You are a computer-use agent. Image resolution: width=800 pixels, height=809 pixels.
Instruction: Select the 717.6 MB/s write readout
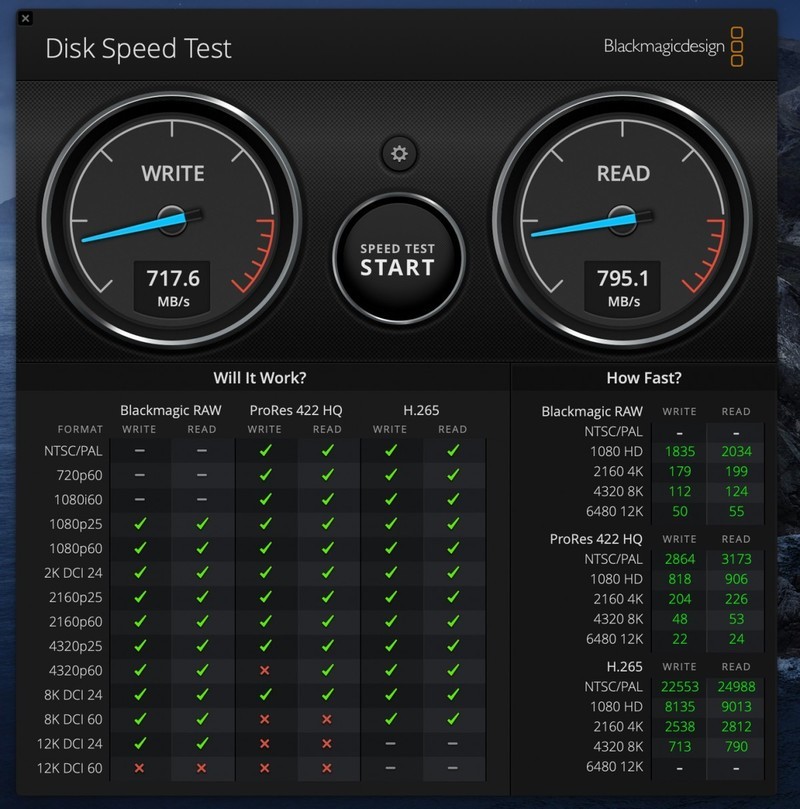(x=173, y=287)
